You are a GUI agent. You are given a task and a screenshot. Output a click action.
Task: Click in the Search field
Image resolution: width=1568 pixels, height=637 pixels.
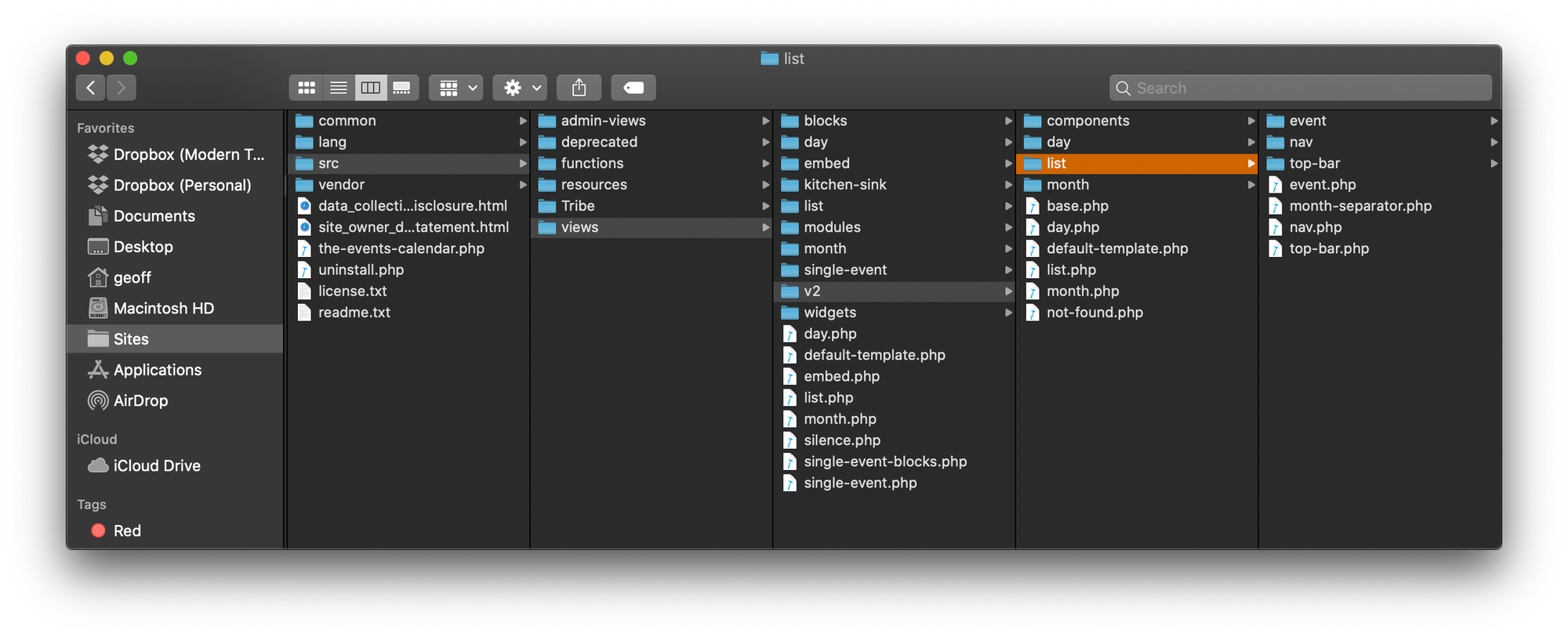[1301, 88]
